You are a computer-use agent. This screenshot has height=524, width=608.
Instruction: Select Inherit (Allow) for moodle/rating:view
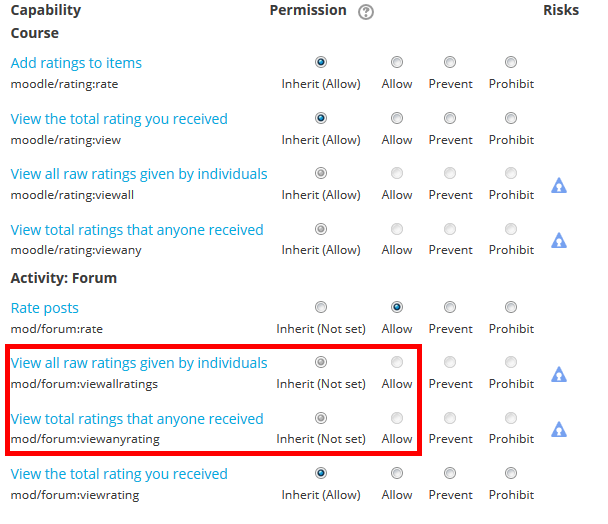click(x=321, y=118)
